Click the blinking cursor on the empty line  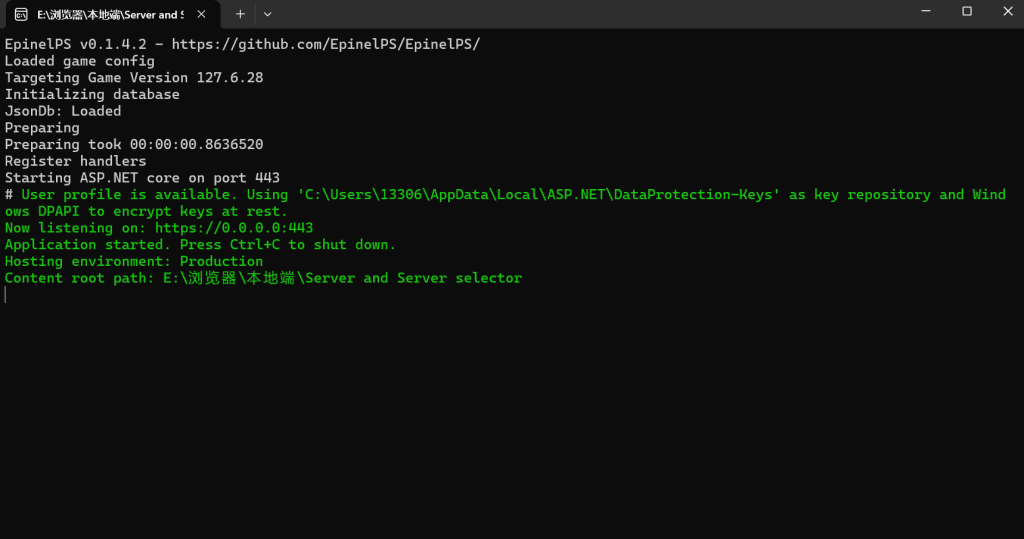tap(6, 295)
